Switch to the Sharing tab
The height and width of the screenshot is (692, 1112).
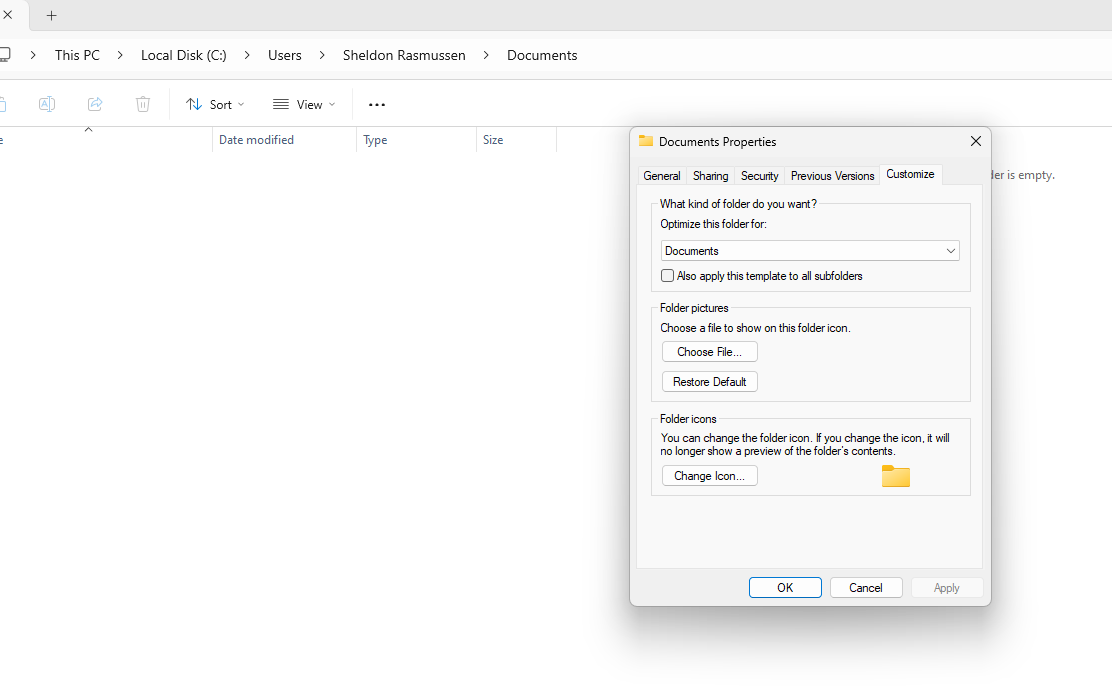point(710,175)
